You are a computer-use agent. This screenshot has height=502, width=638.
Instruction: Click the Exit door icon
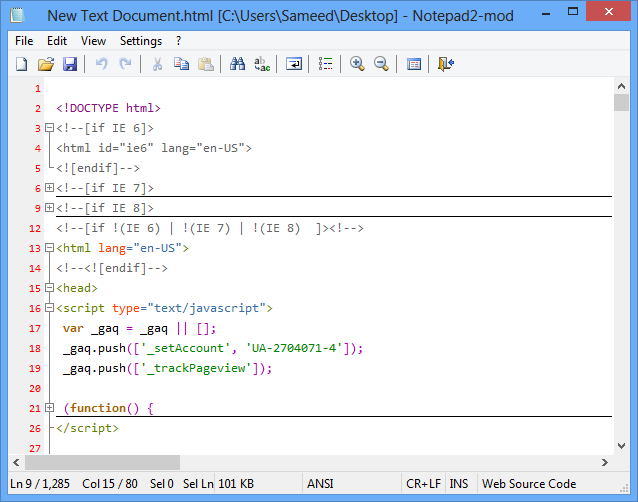(x=446, y=64)
